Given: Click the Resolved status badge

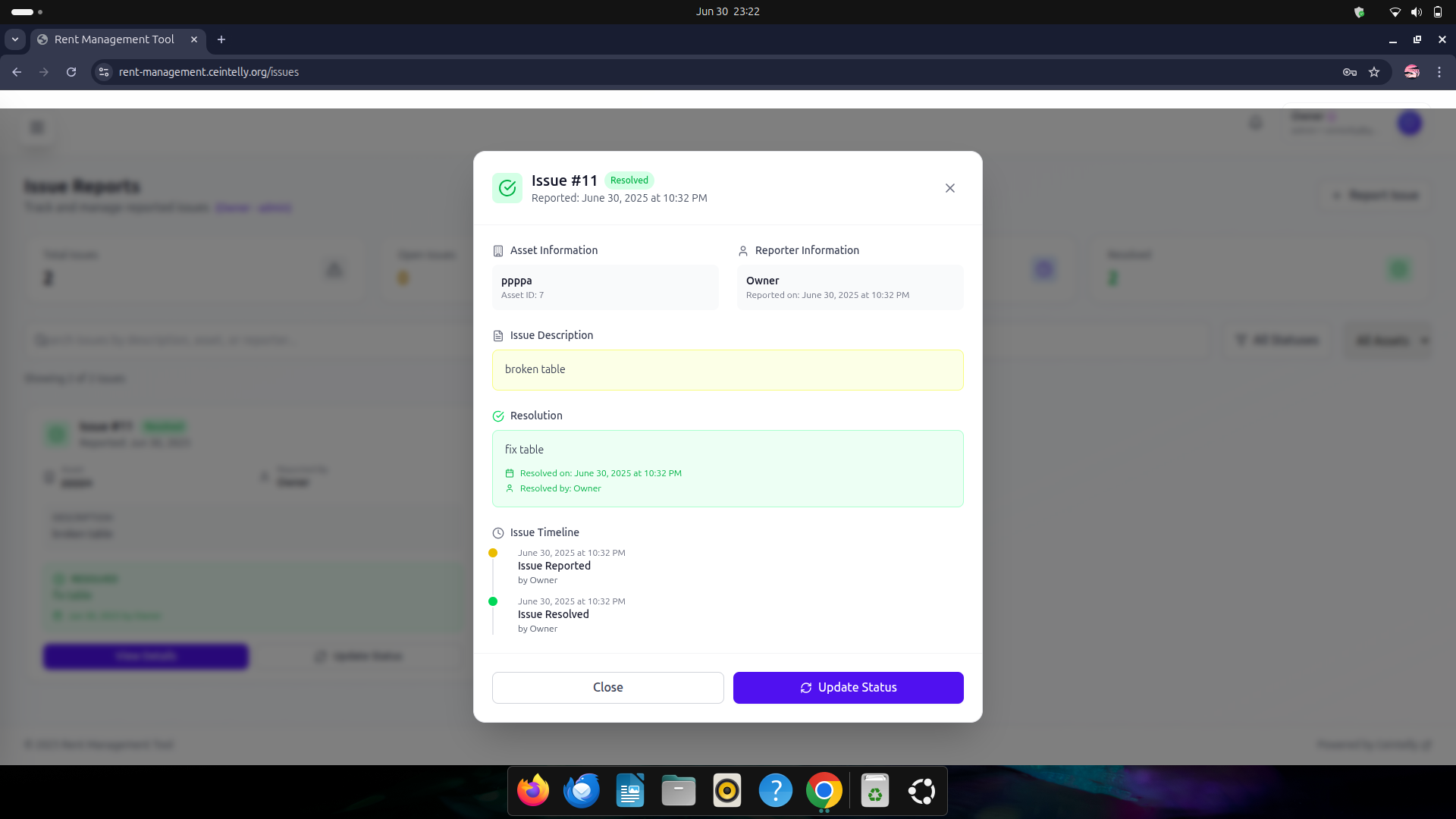Looking at the screenshot, I should (x=629, y=180).
